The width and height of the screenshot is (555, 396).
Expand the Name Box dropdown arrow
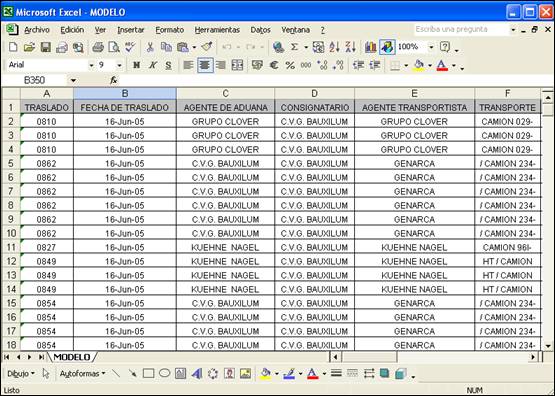(73, 80)
